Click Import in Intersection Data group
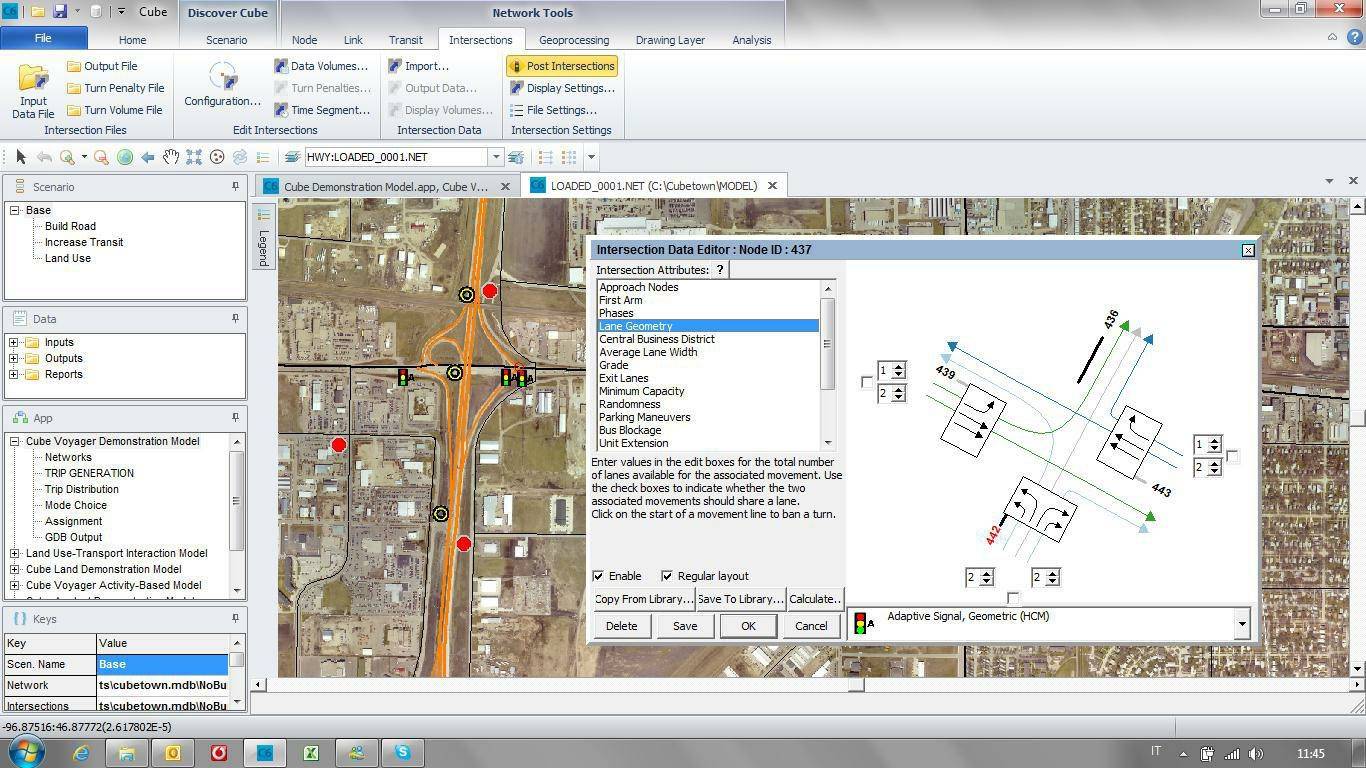This screenshot has width=1366, height=768. point(418,66)
